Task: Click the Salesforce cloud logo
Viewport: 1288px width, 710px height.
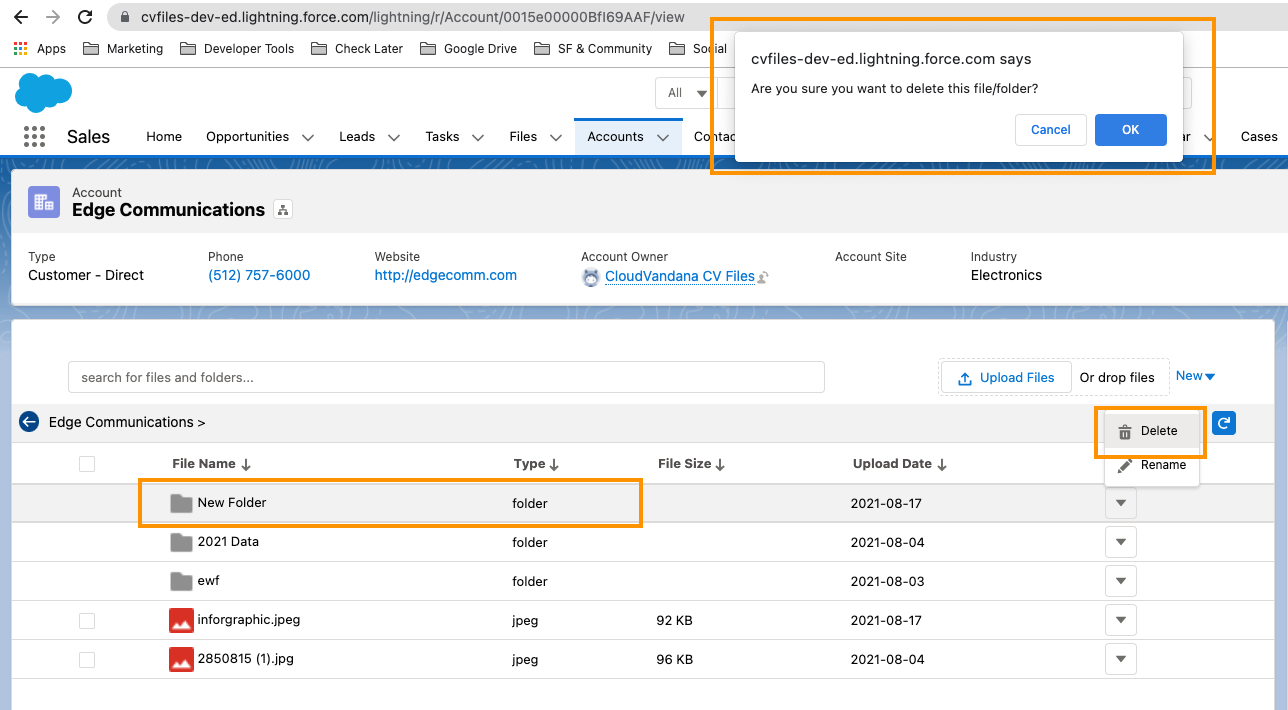Action: click(x=43, y=93)
